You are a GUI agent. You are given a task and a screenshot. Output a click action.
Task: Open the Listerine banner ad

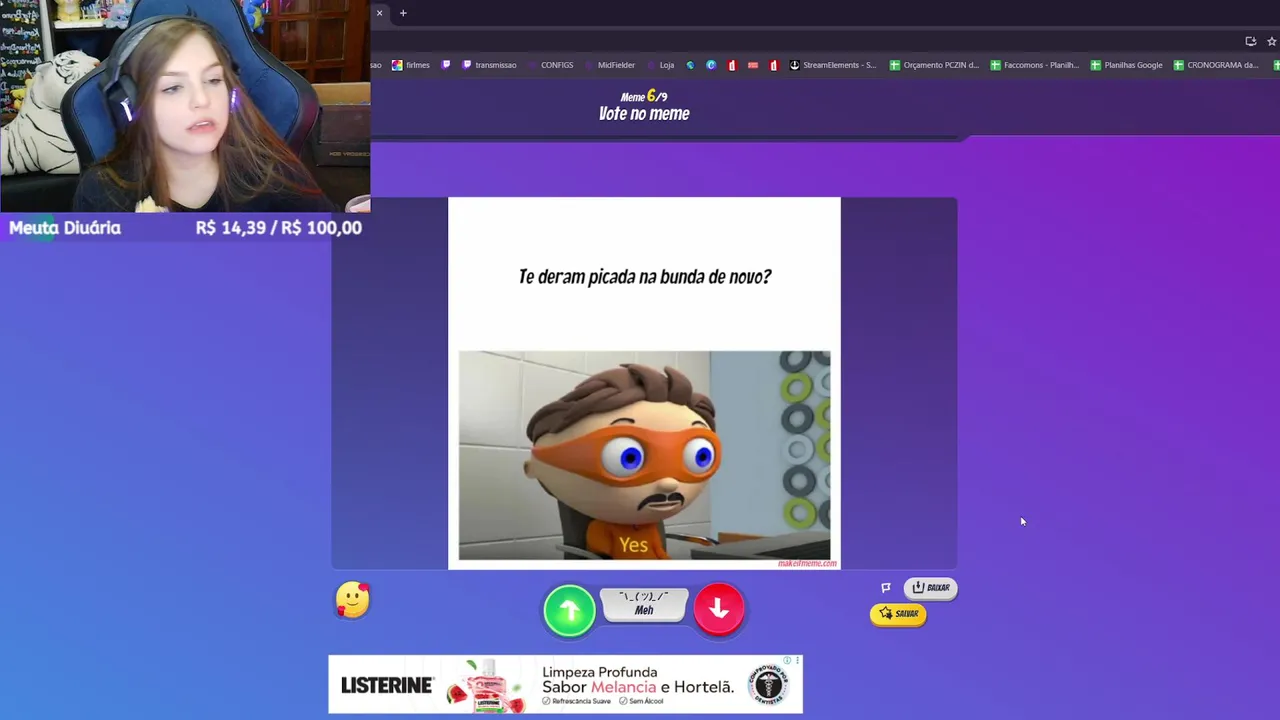pyautogui.click(x=565, y=685)
